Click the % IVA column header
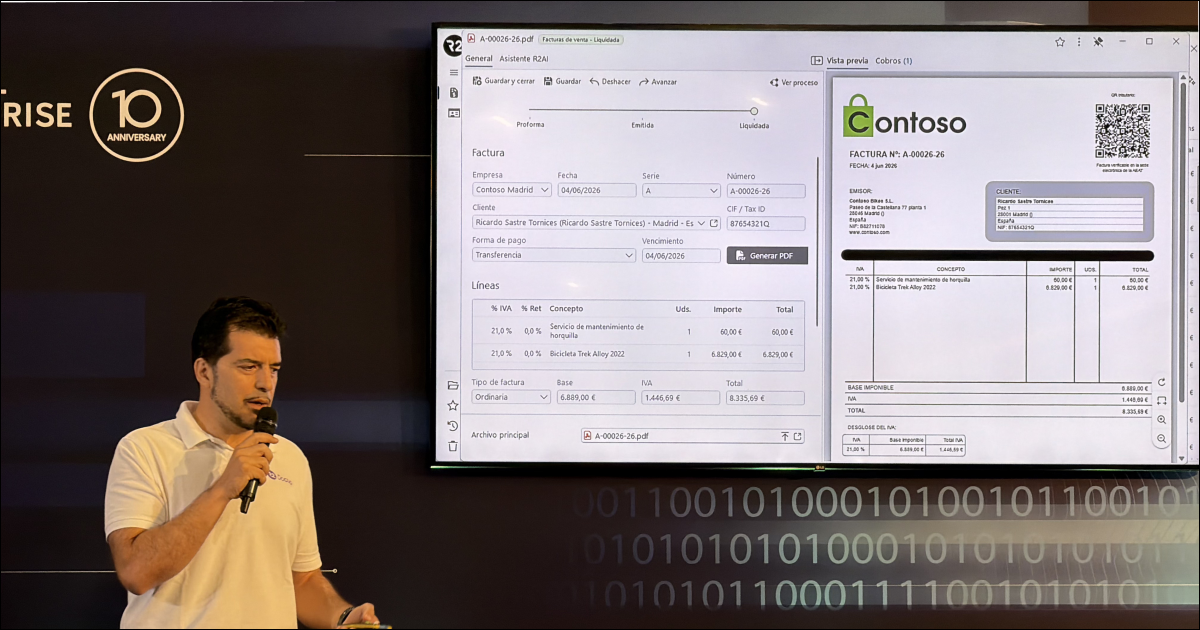This screenshot has width=1200, height=630. pos(501,309)
